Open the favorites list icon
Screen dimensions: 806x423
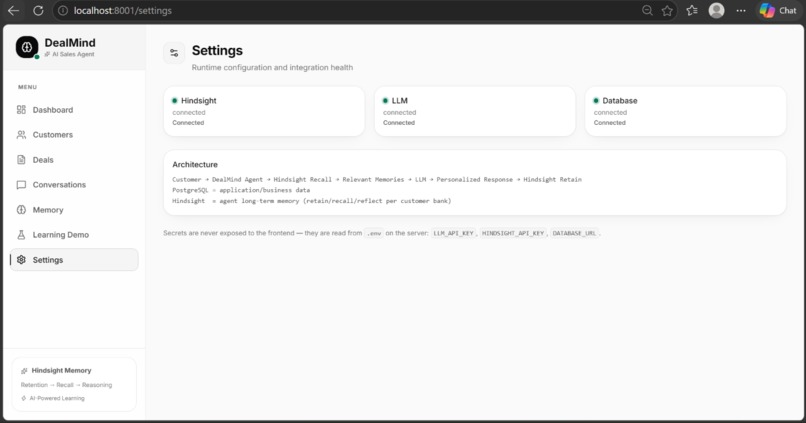(692, 10)
